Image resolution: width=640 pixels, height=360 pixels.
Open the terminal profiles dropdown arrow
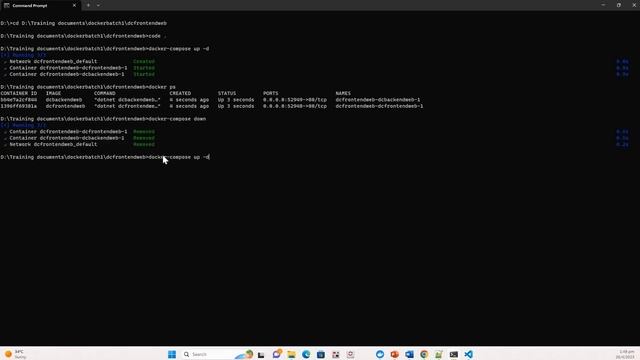click(98, 5)
